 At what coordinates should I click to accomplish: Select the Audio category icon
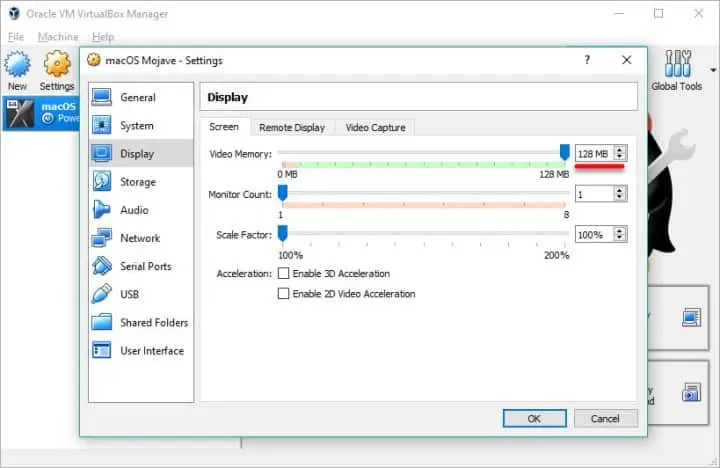(101, 209)
